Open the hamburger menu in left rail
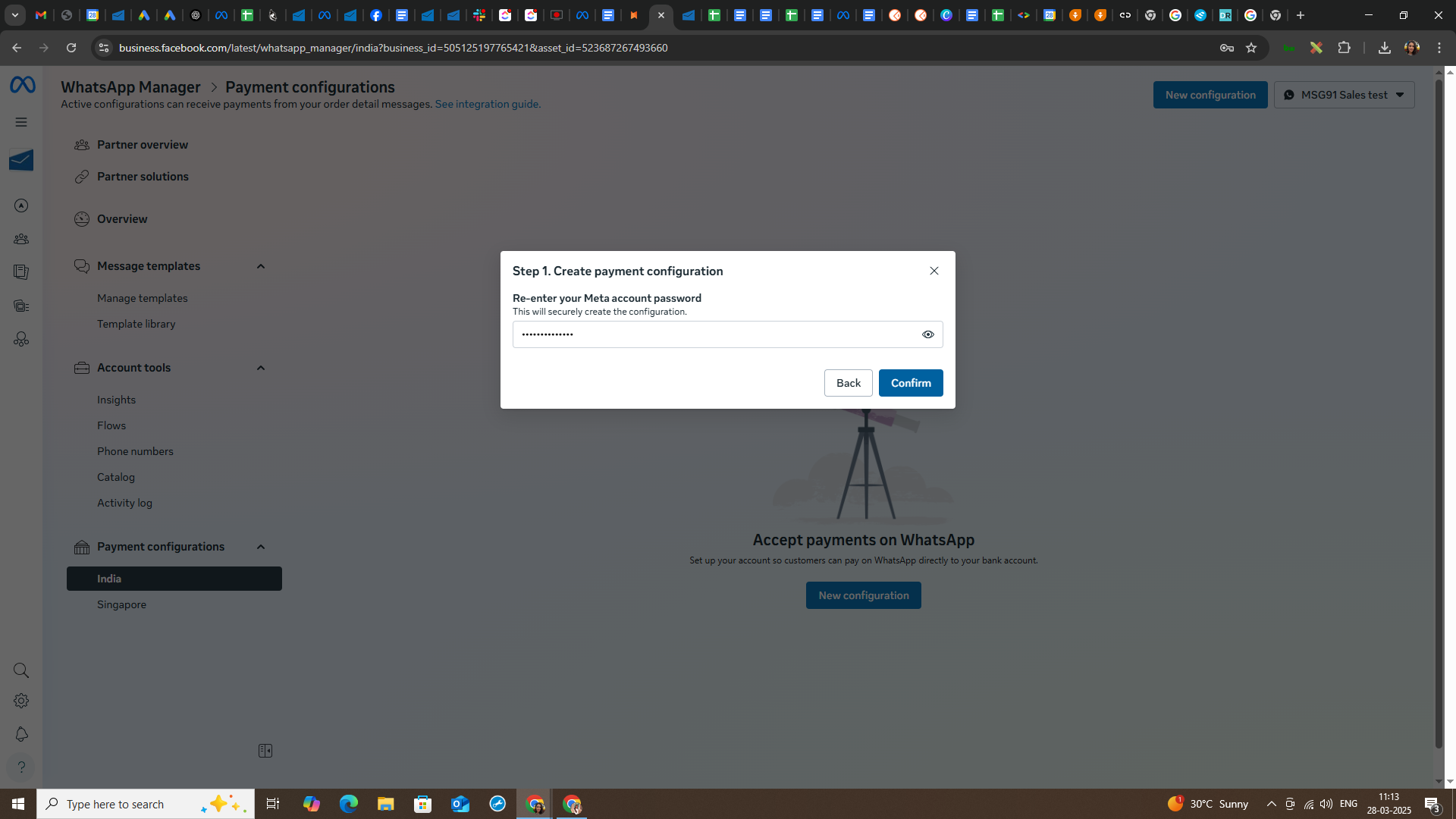Viewport: 1456px width, 819px height. 21,122
